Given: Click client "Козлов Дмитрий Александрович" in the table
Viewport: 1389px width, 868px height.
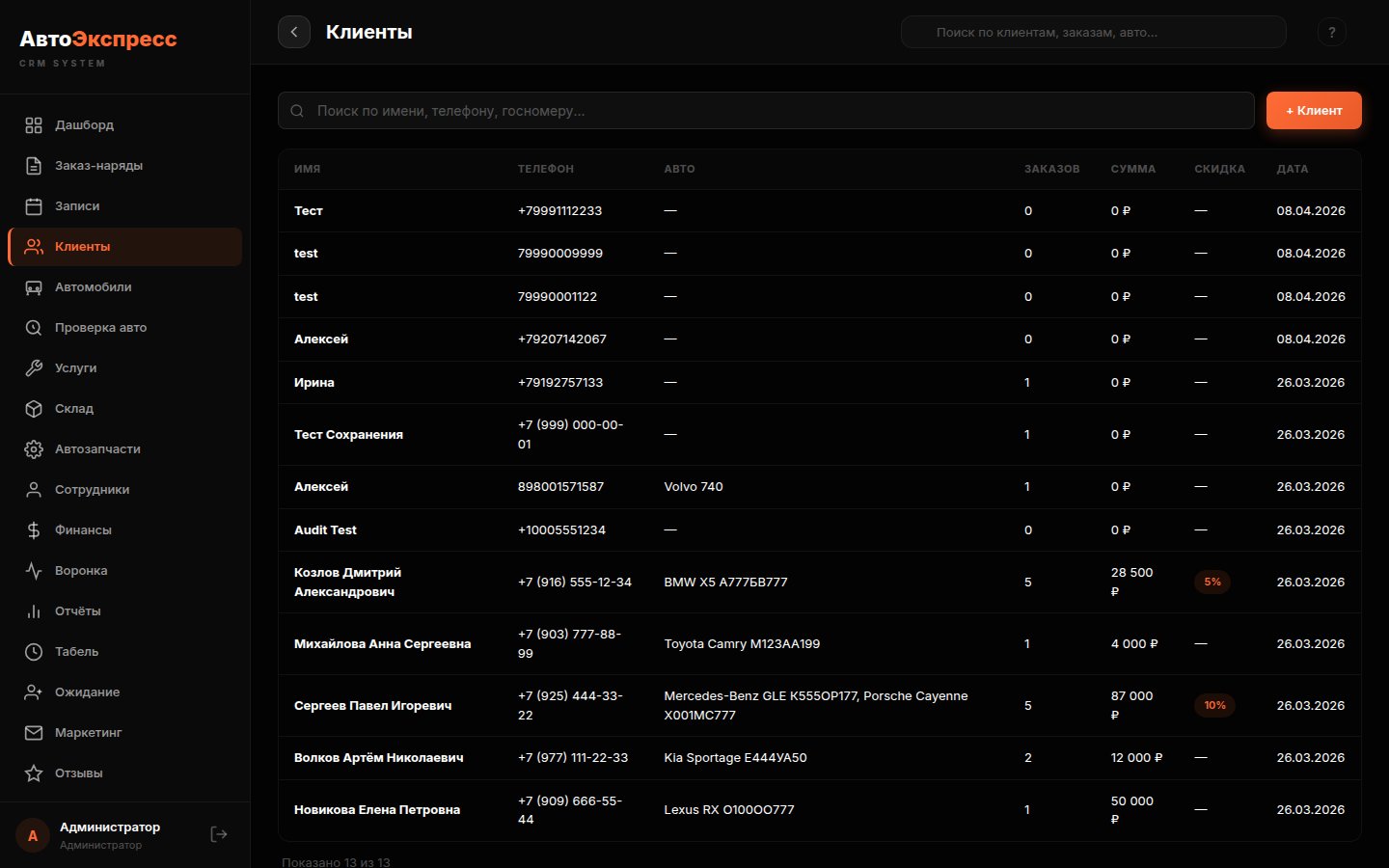Looking at the screenshot, I should pos(345,582).
